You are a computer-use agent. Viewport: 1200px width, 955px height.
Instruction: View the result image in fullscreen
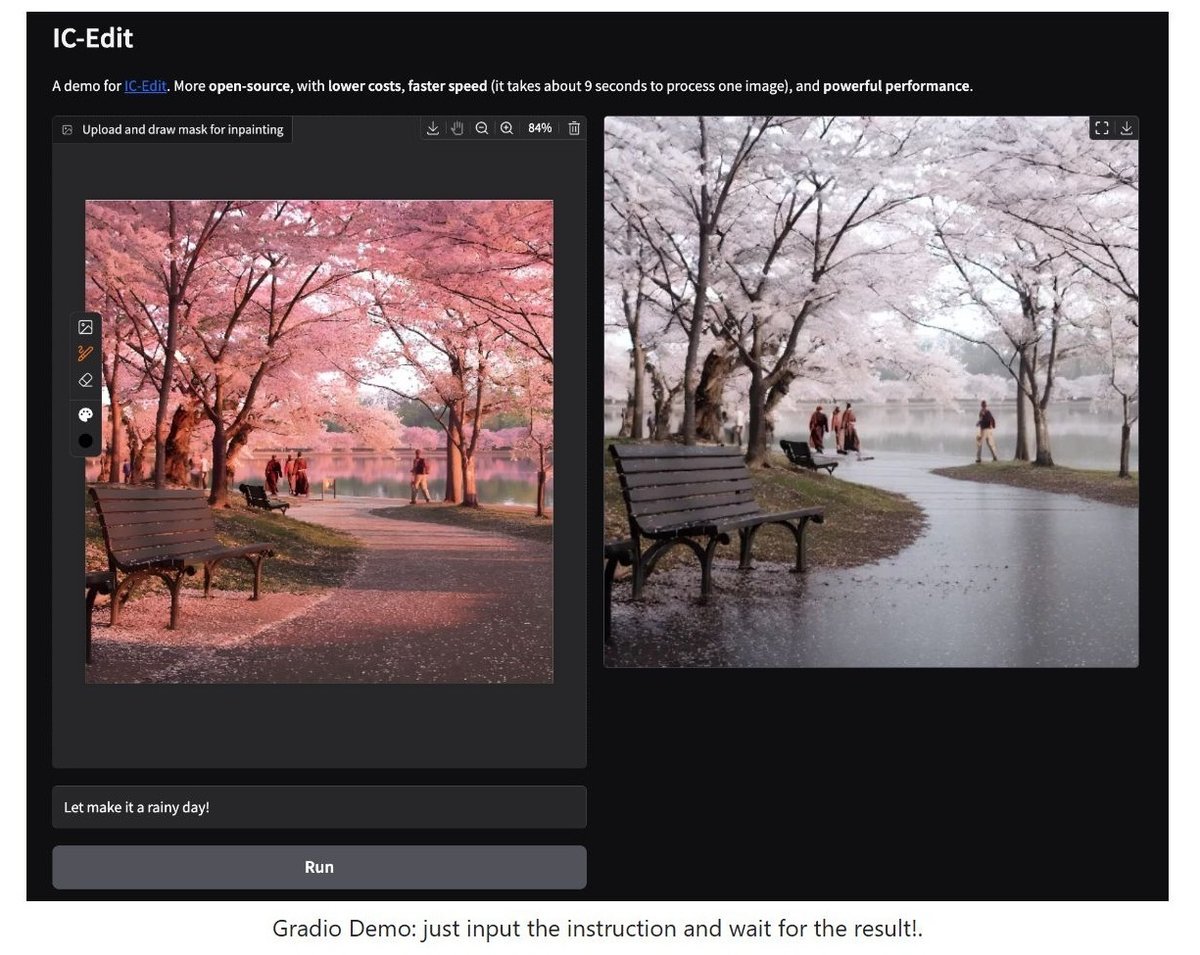pyautogui.click(x=1102, y=128)
